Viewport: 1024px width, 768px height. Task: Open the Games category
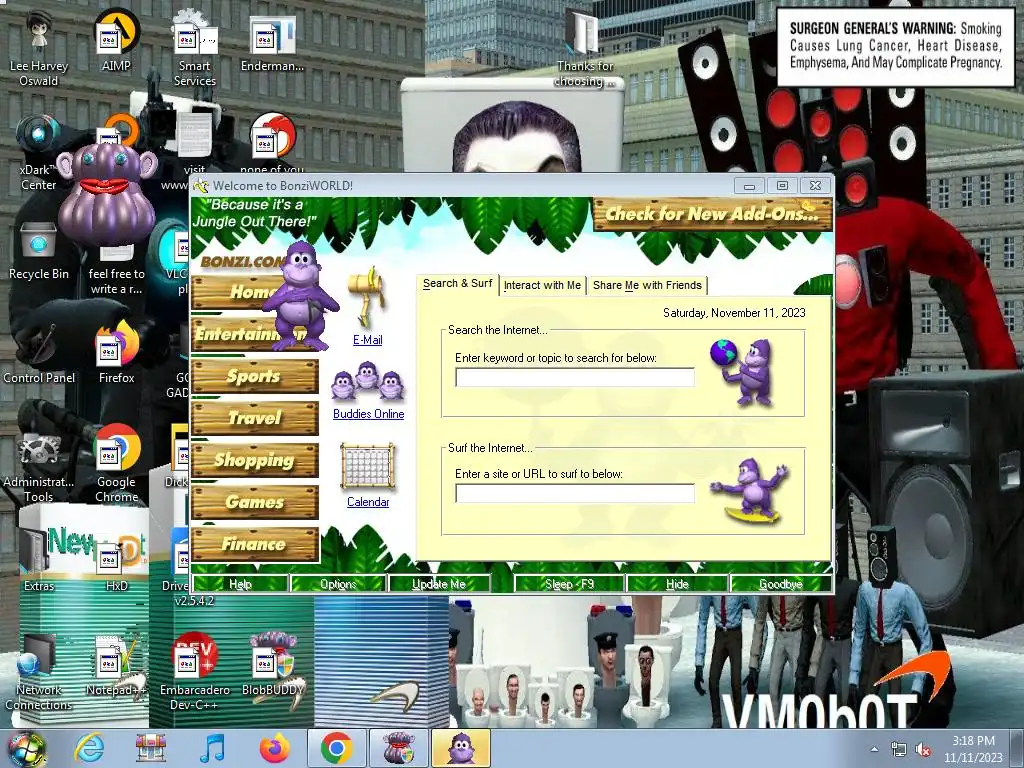point(255,502)
